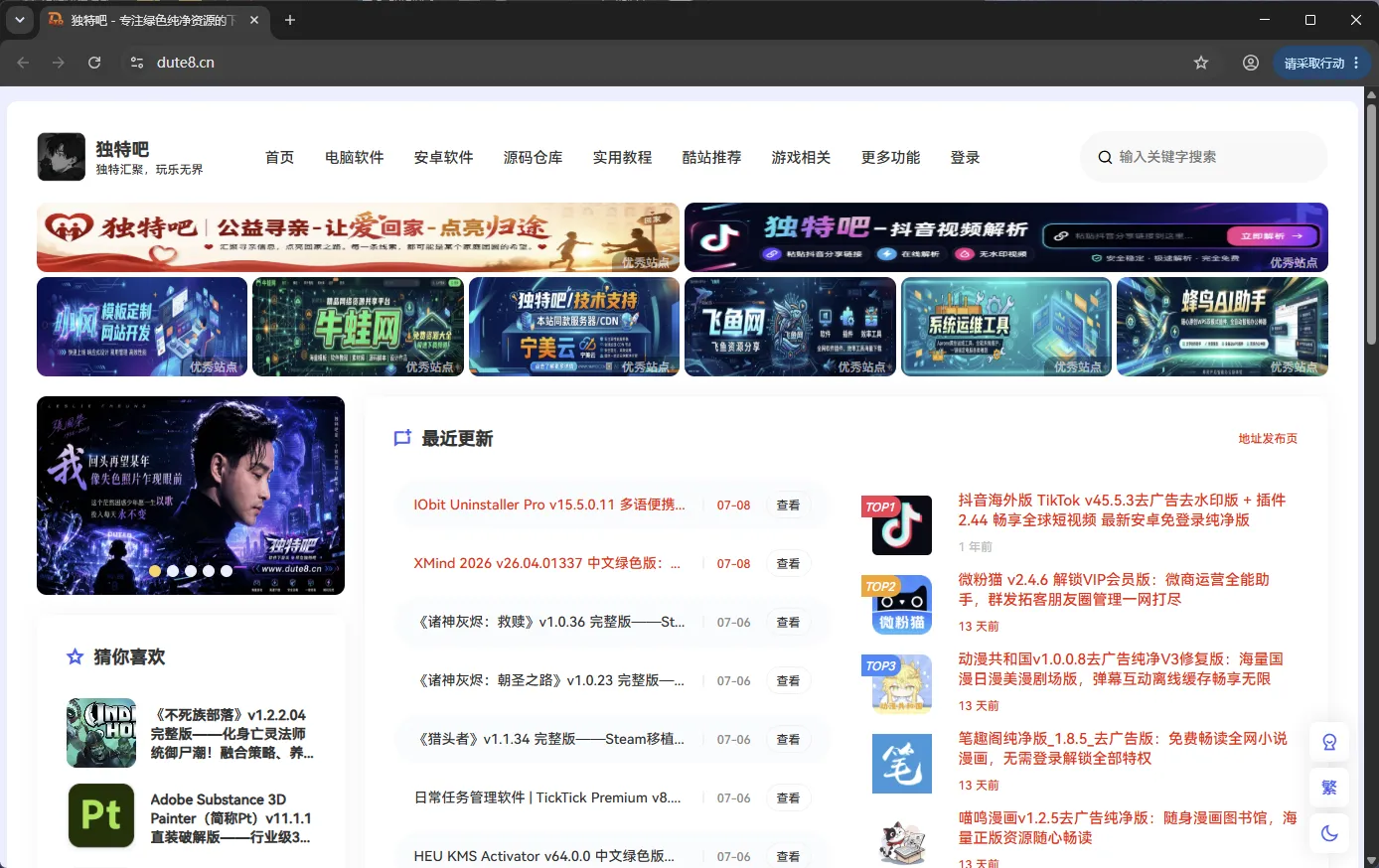Click 查看 for TickTick Premium

789,797
